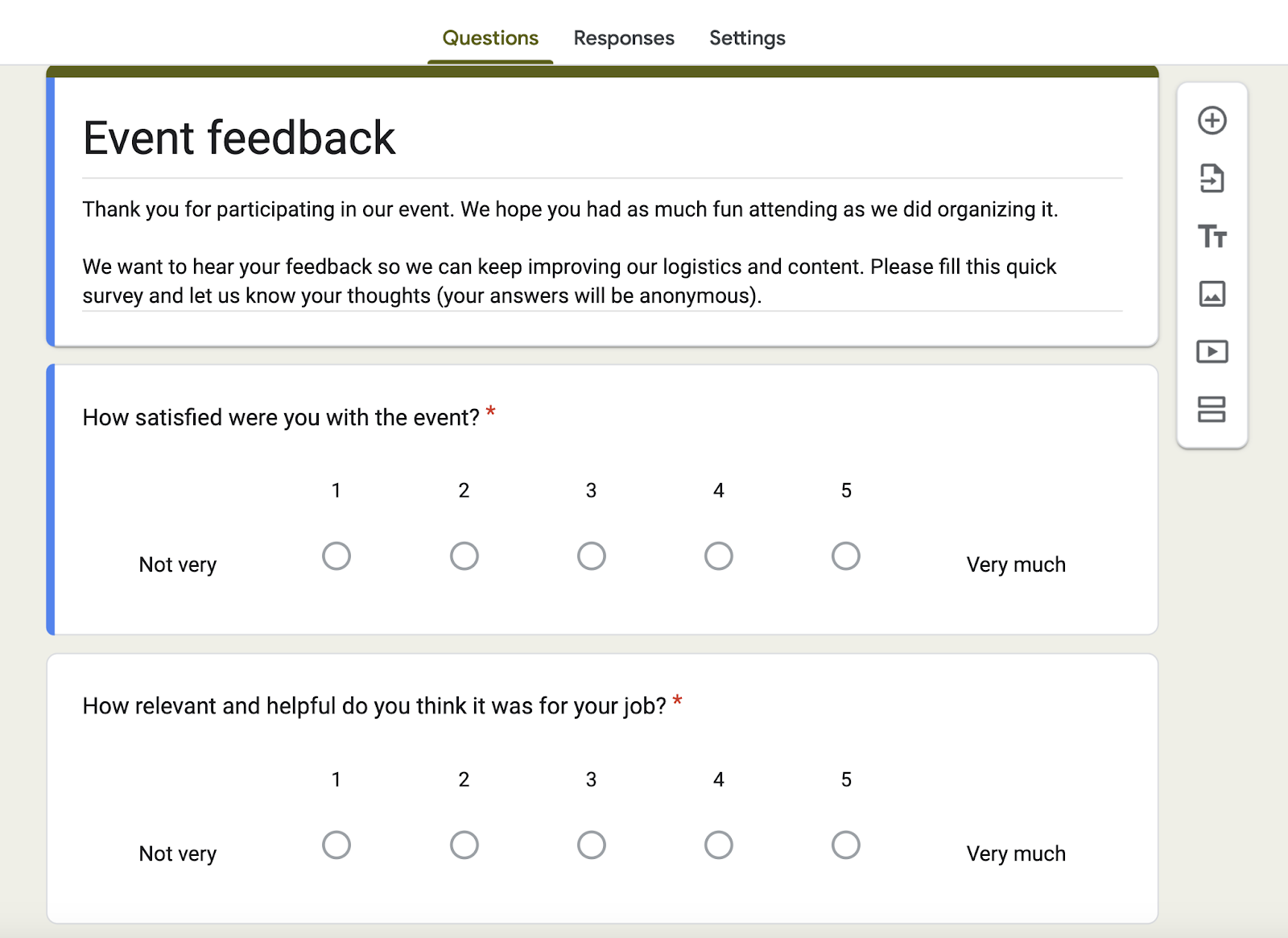This screenshot has width=1288, height=938.
Task: Select the Questions tab
Action: click(490, 38)
